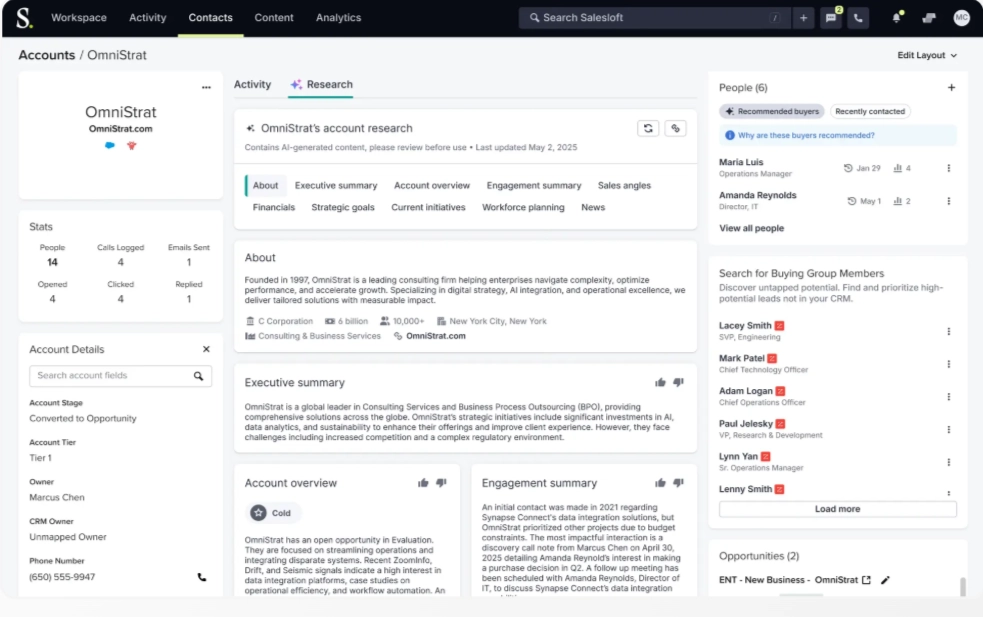Click View all people
The width and height of the screenshot is (983, 617).
(x=751, y=228)
